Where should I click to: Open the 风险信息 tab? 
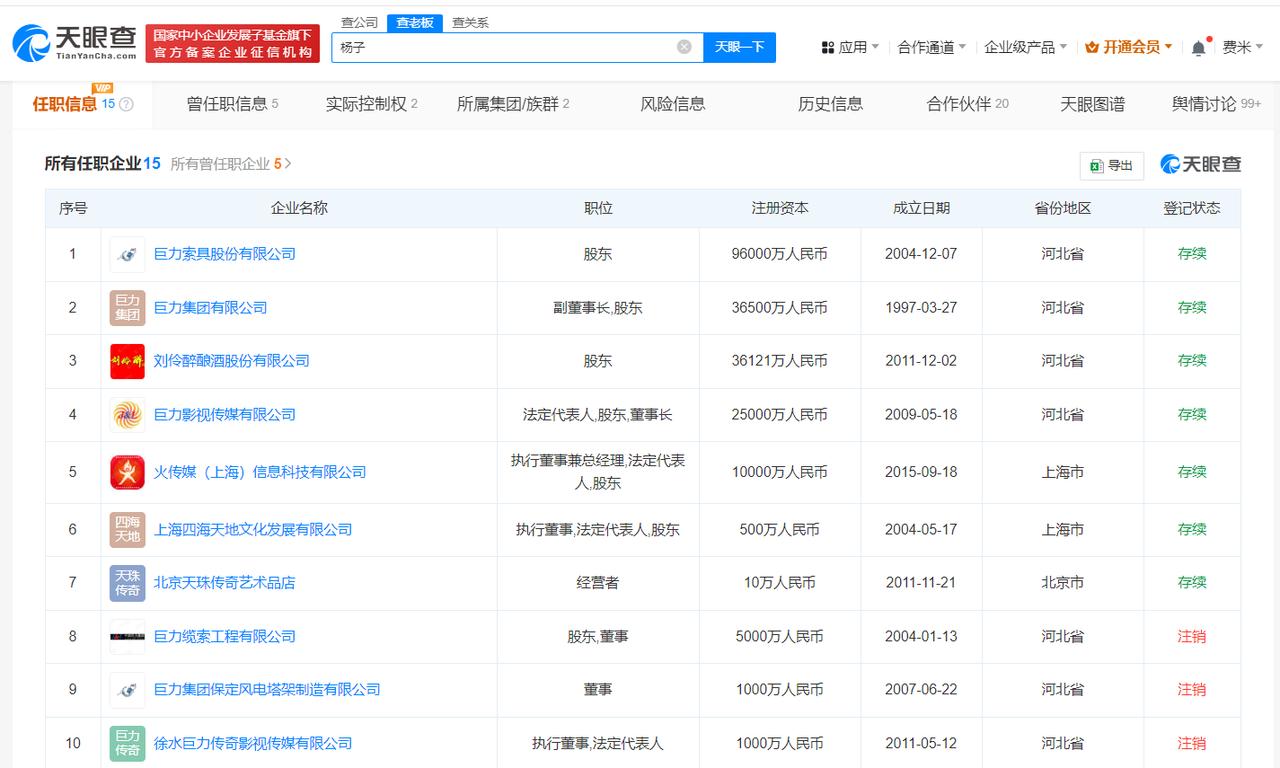pyautogui.click(x=673, y=104)
